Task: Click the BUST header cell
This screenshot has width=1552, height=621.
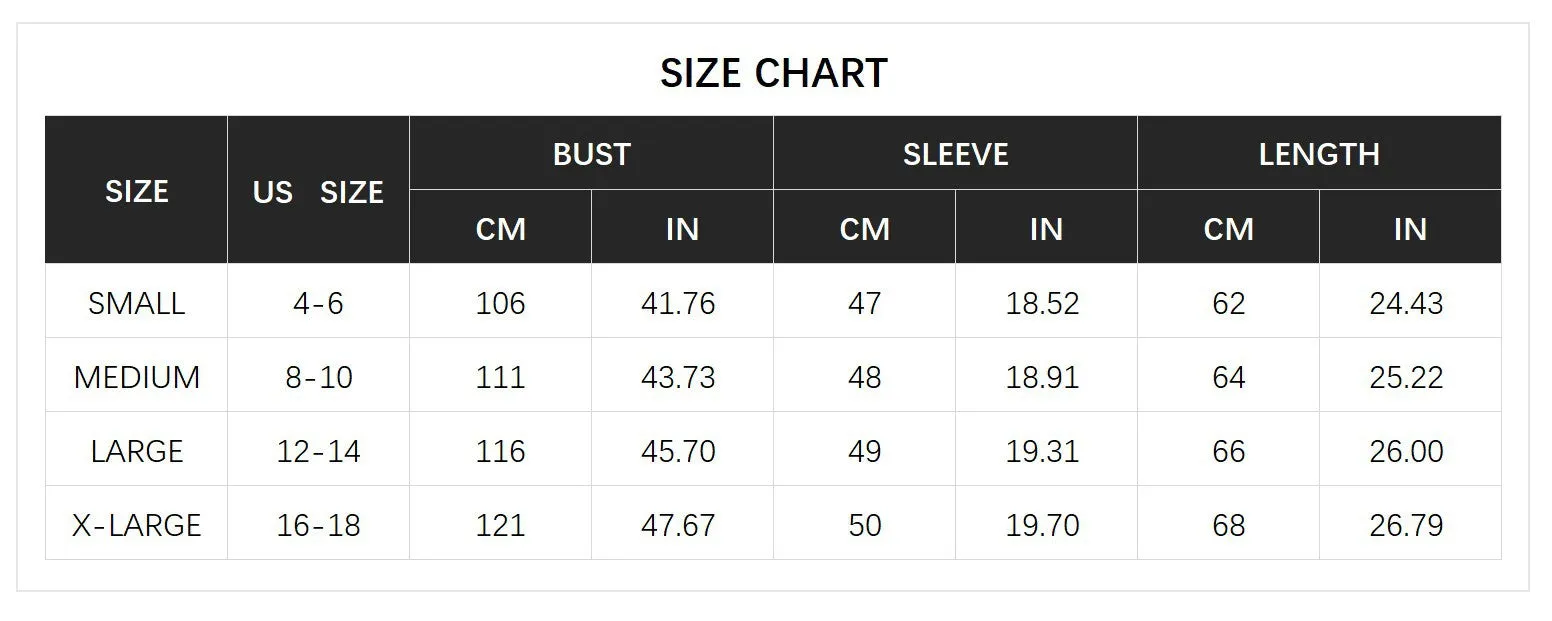Action: (x=592, y=153)
